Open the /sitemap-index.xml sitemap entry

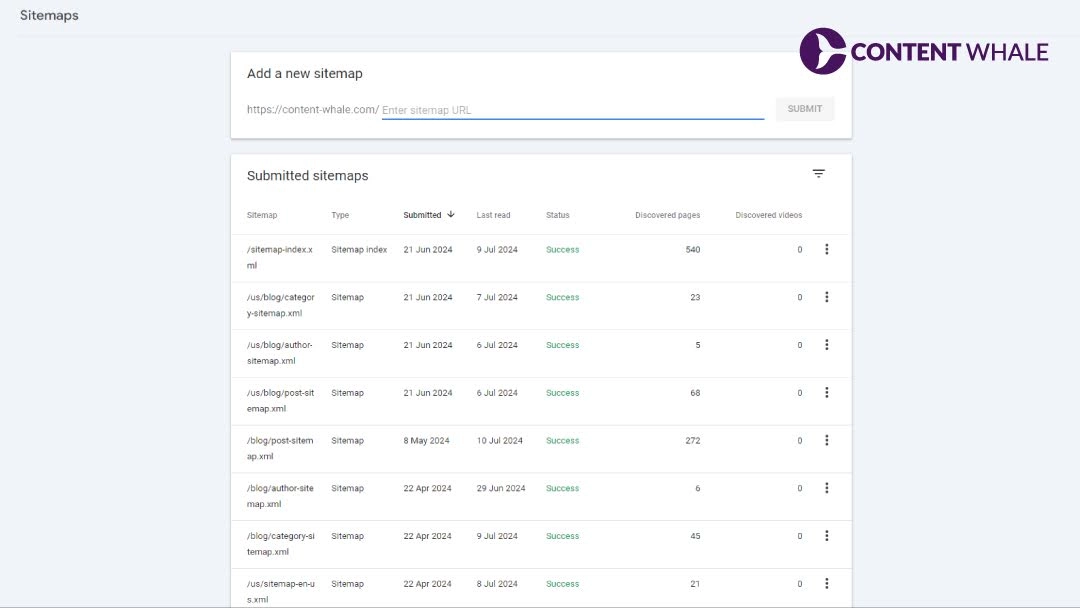click(280, 257)
